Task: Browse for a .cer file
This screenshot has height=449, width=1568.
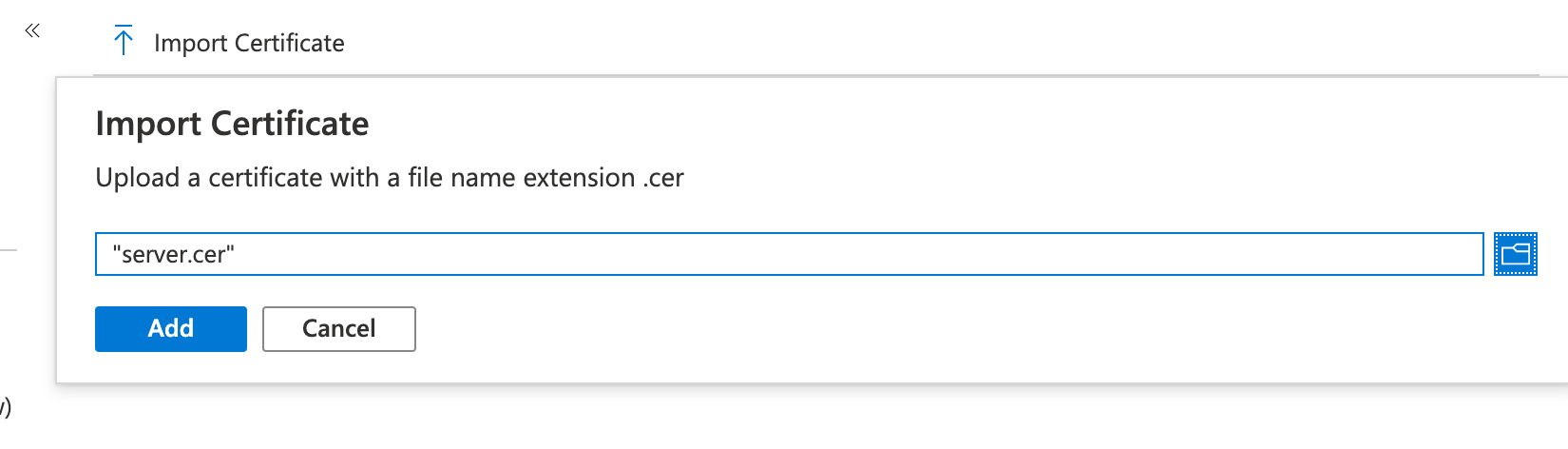Action: [x=1515, y=254]
